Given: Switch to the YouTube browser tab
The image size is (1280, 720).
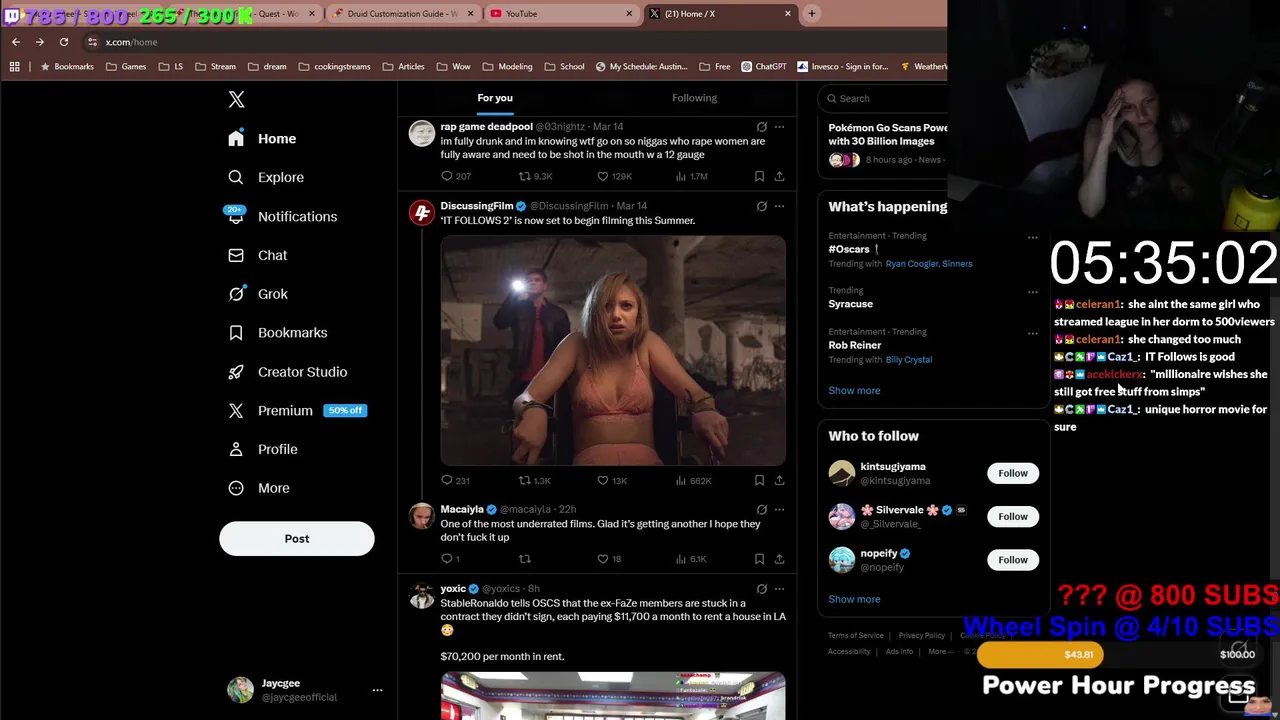Looking at the screenshot, I should pos(561,14).
